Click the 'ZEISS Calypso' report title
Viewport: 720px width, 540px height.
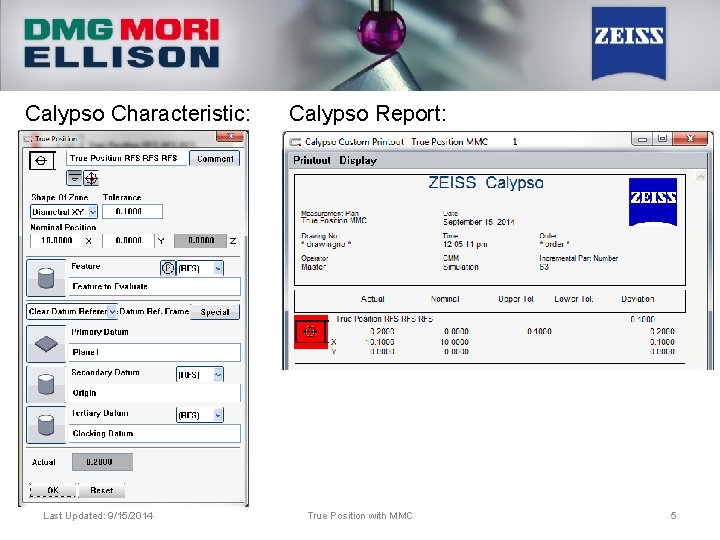coord(486,183)
